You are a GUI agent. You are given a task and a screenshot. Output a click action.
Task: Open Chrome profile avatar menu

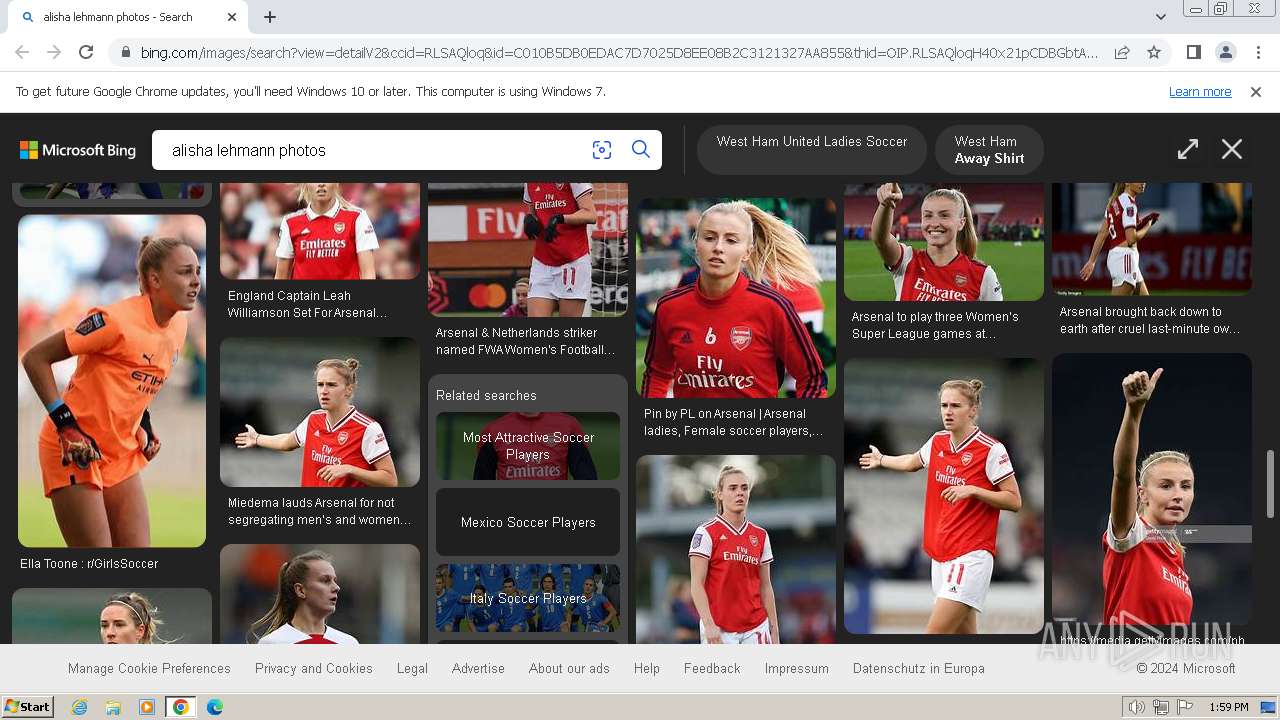click(1225, 52)
